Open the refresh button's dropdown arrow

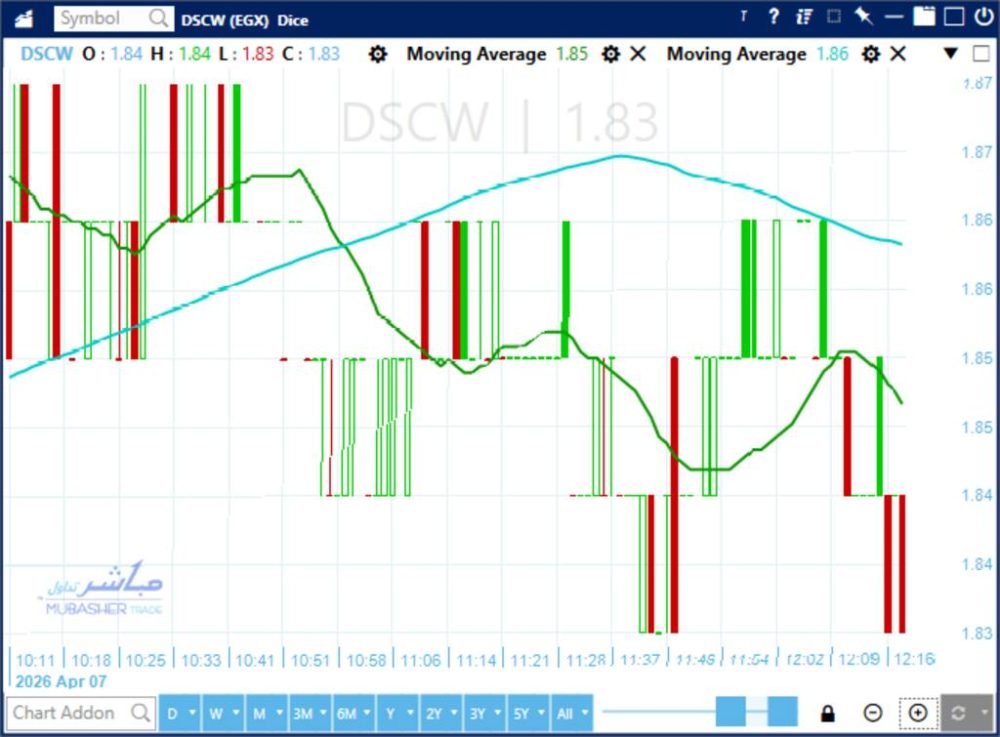point(984,713)
